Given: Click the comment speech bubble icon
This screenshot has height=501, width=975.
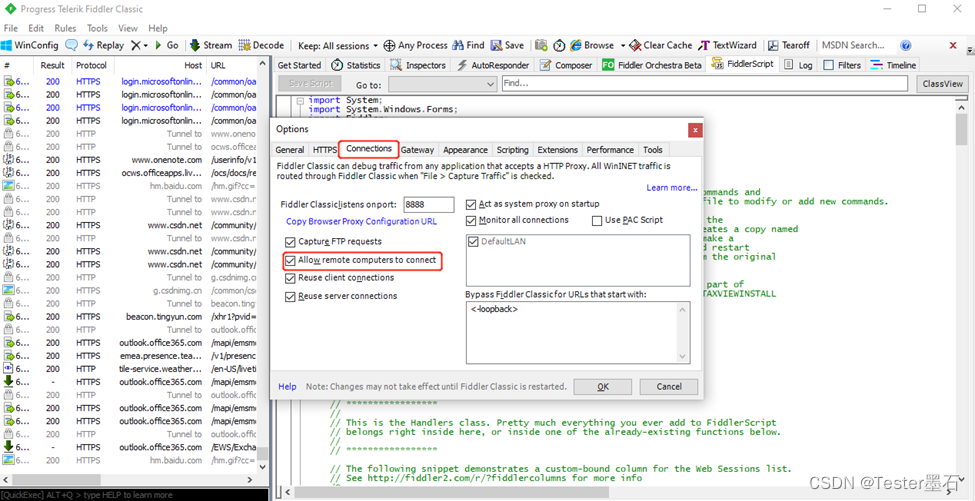Looking at the screenshot, I should coord(72,45).
